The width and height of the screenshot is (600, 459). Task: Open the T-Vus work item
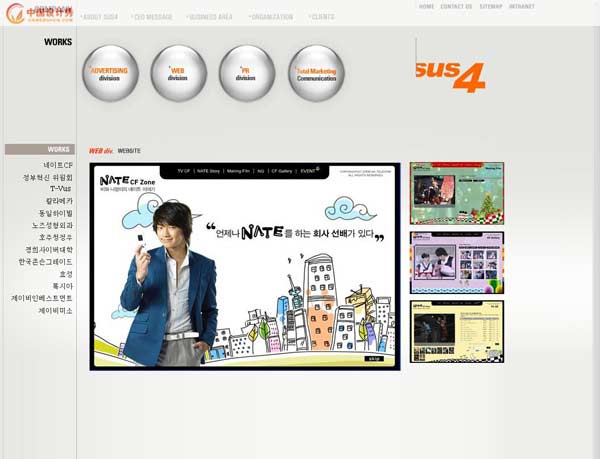[x=60, y=189]
